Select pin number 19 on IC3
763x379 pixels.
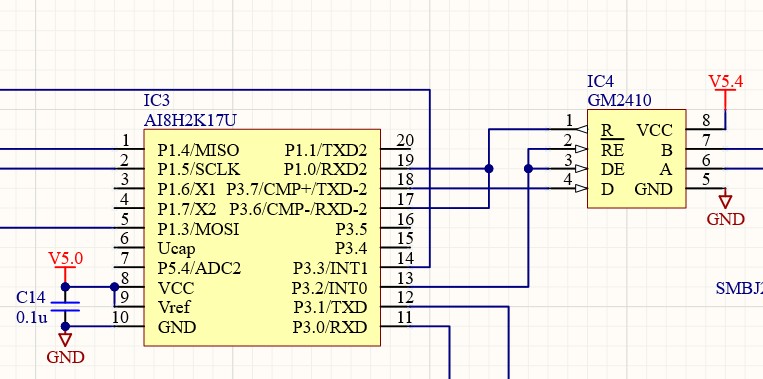pos(405,160)
